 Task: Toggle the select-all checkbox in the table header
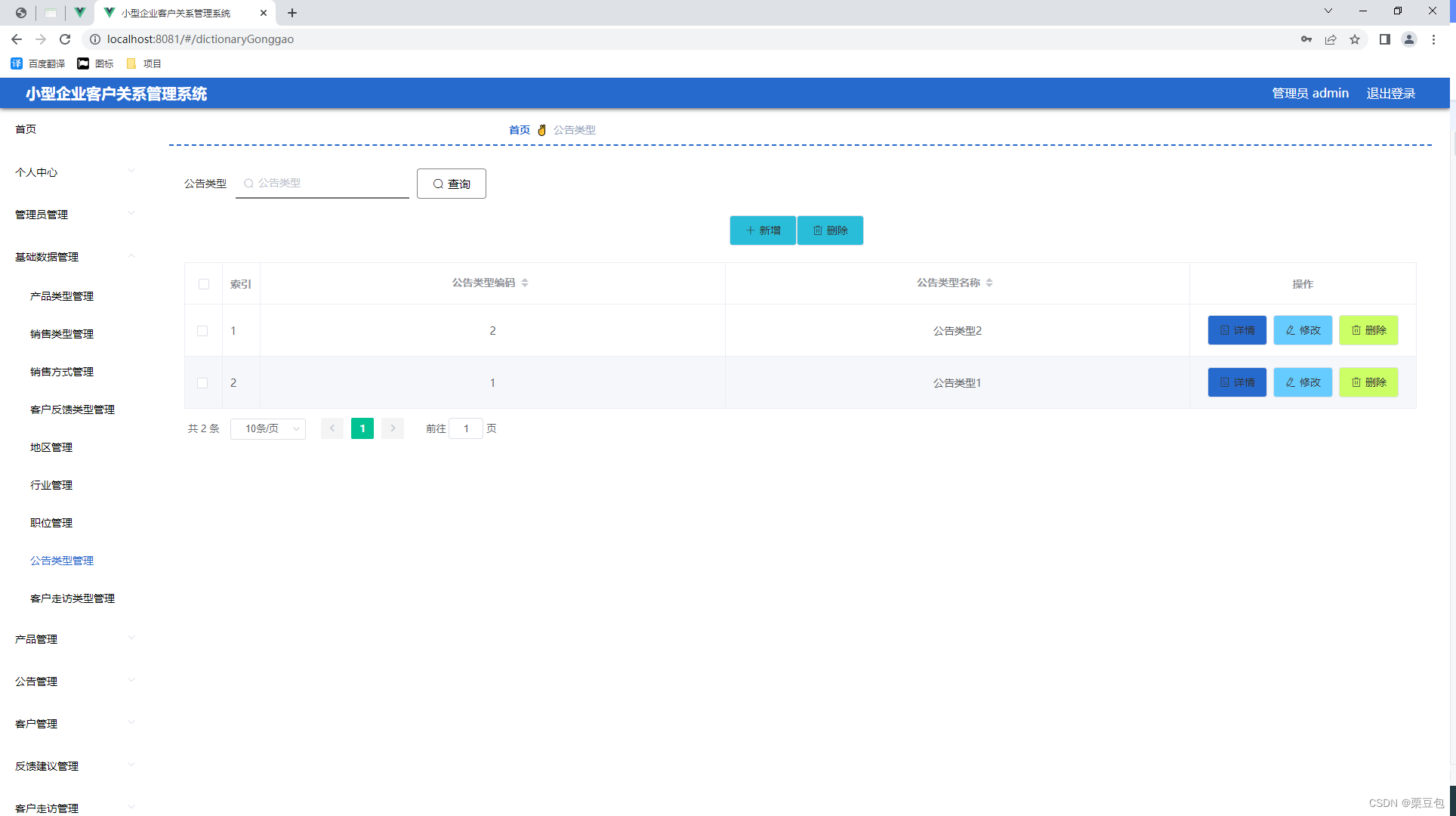pos(203,283)
